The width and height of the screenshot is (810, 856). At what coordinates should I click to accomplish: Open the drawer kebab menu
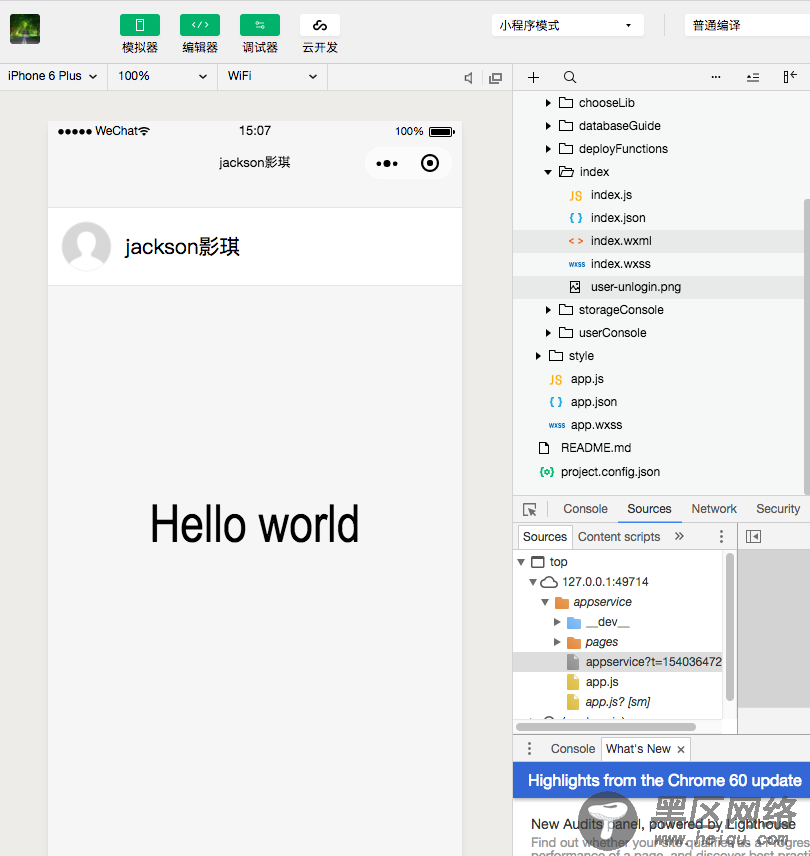(529, 748)
